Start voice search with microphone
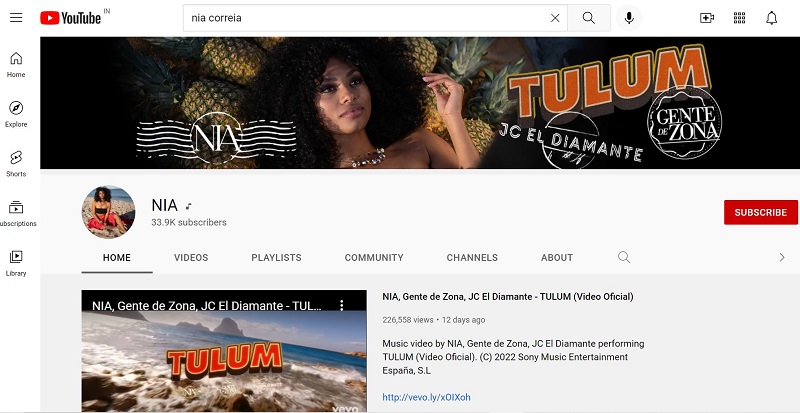 629,18
